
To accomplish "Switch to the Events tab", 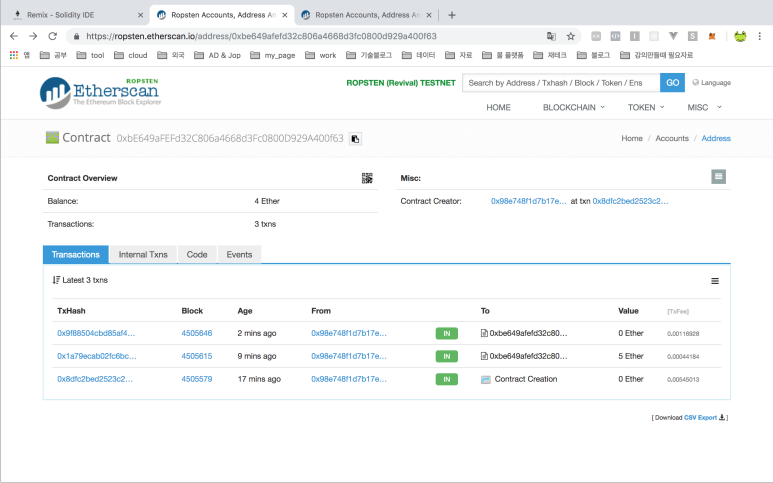I will click(x=239, y=254).
